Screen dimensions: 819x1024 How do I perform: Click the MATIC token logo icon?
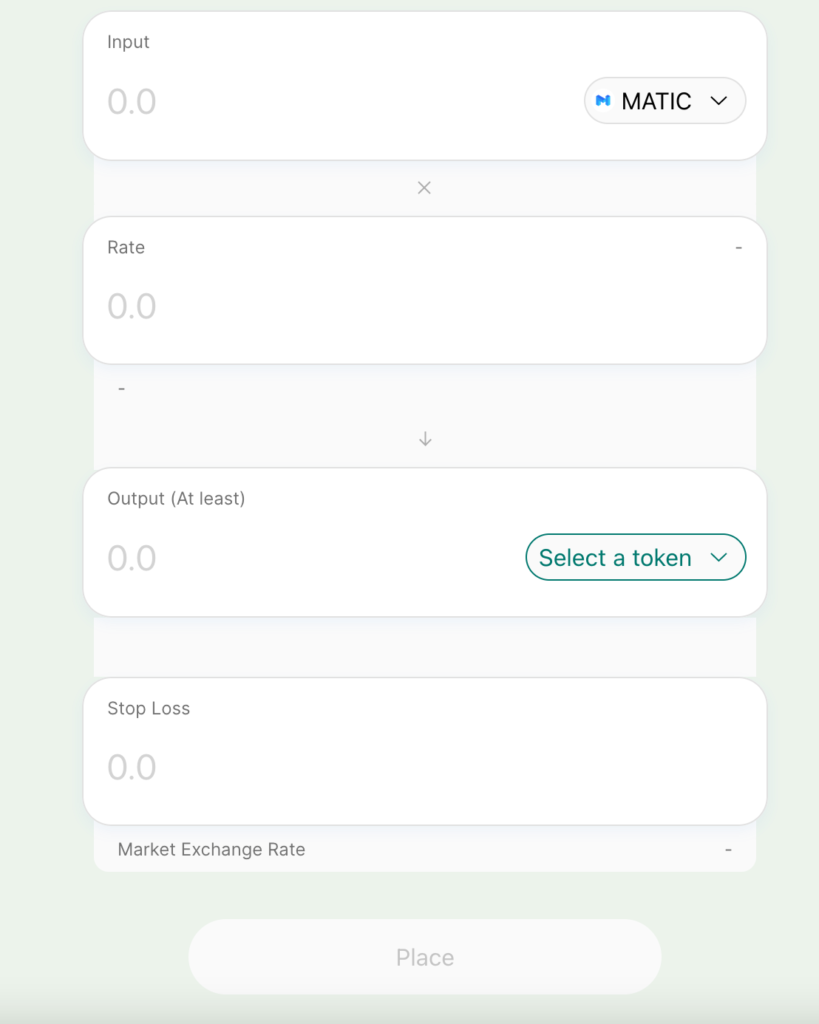tap(603, 101)
